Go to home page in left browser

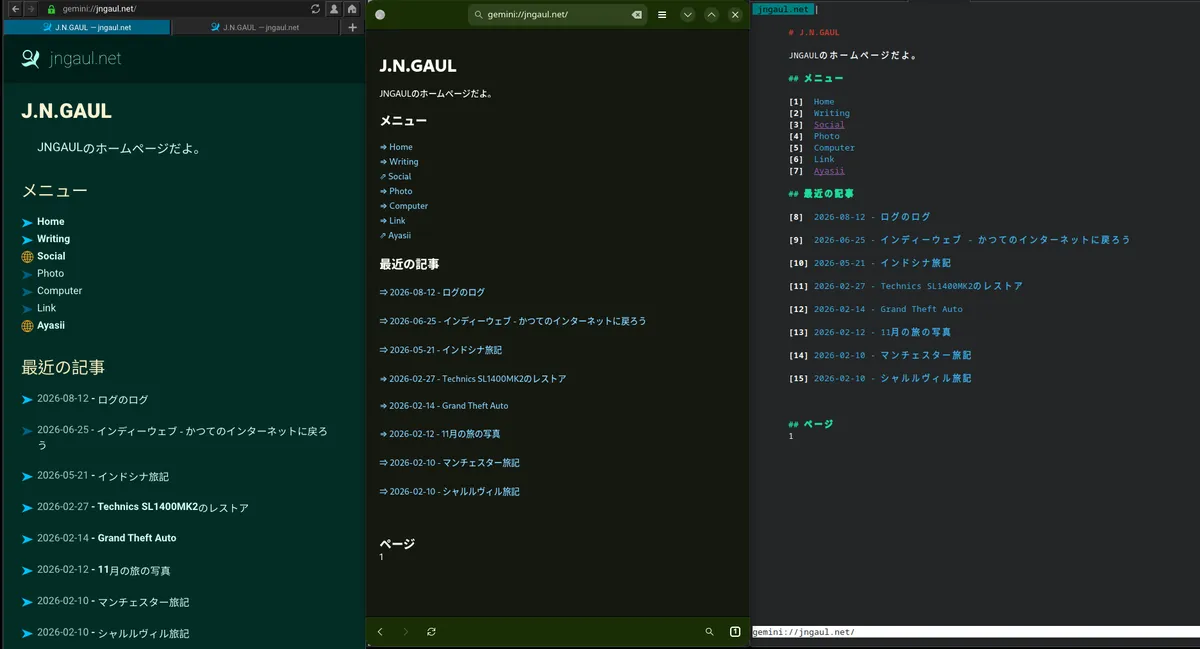click(353, 8)
